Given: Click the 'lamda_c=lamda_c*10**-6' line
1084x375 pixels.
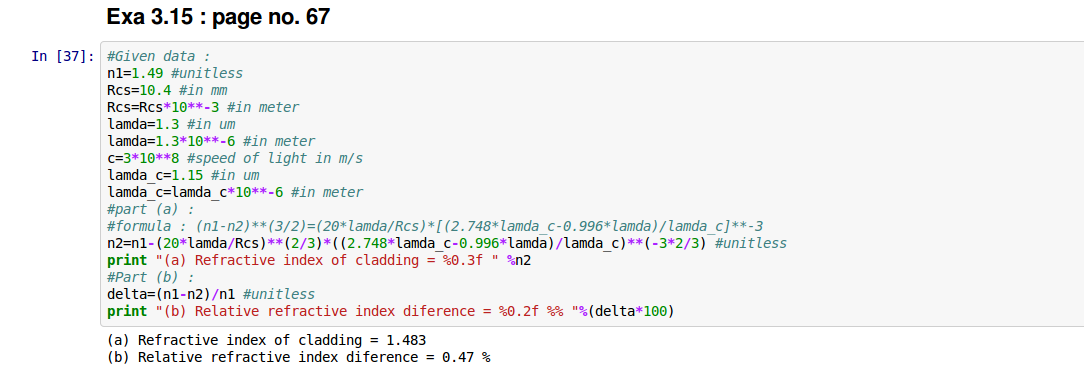Looking at the screenshot, I should pos(235,192).
